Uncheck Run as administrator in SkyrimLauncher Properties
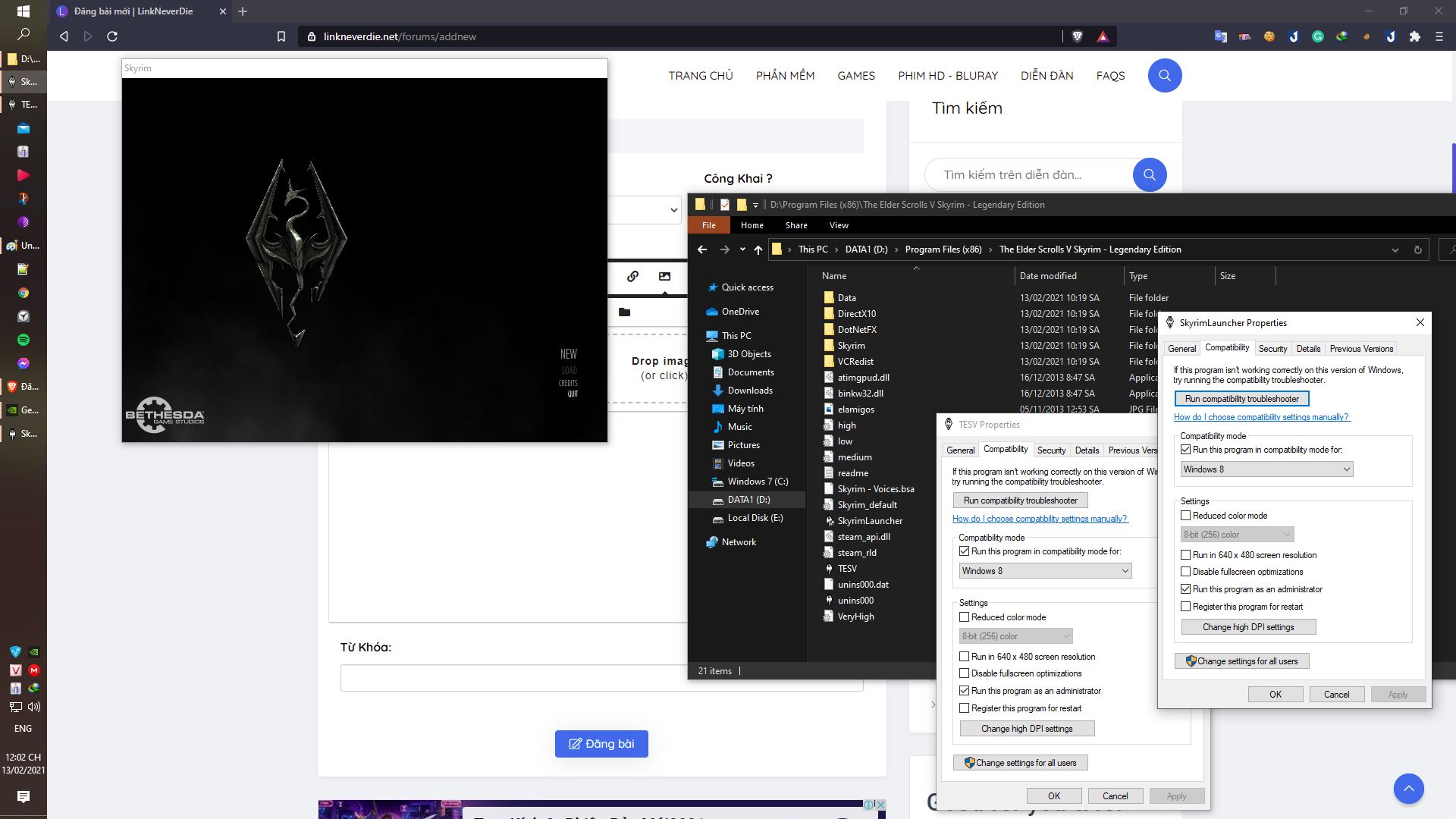Viewport: 1456px width, 819px height. (x=1186, y=589)
